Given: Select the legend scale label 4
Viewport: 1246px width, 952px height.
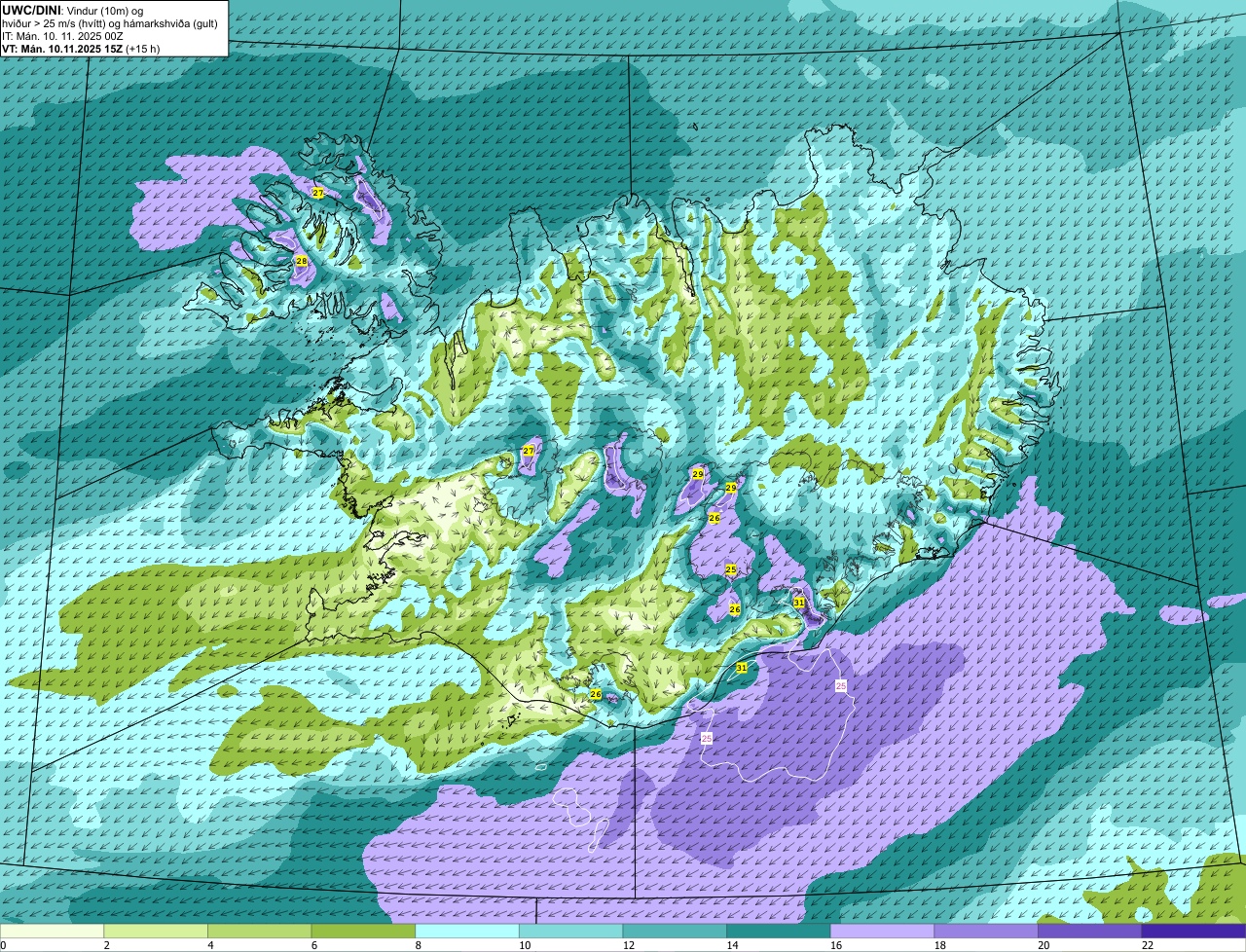Looking at the screenshot, I should (210, 945).
